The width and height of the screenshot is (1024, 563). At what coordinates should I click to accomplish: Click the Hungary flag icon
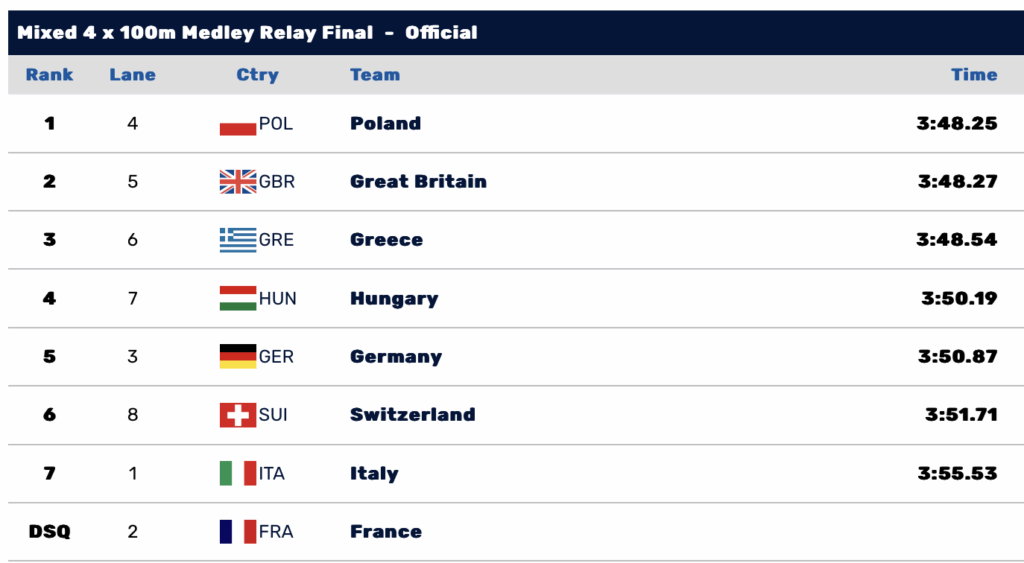[x=238, y=298]
